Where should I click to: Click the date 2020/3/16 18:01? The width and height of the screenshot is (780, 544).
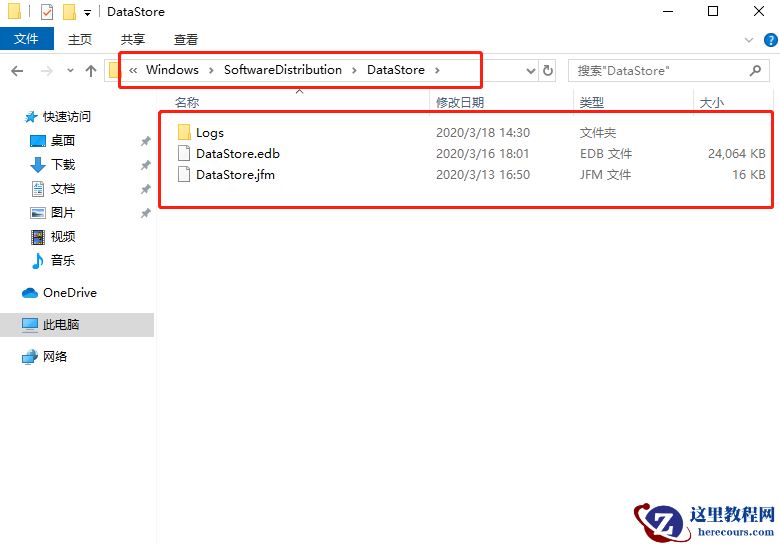point(483,154)
